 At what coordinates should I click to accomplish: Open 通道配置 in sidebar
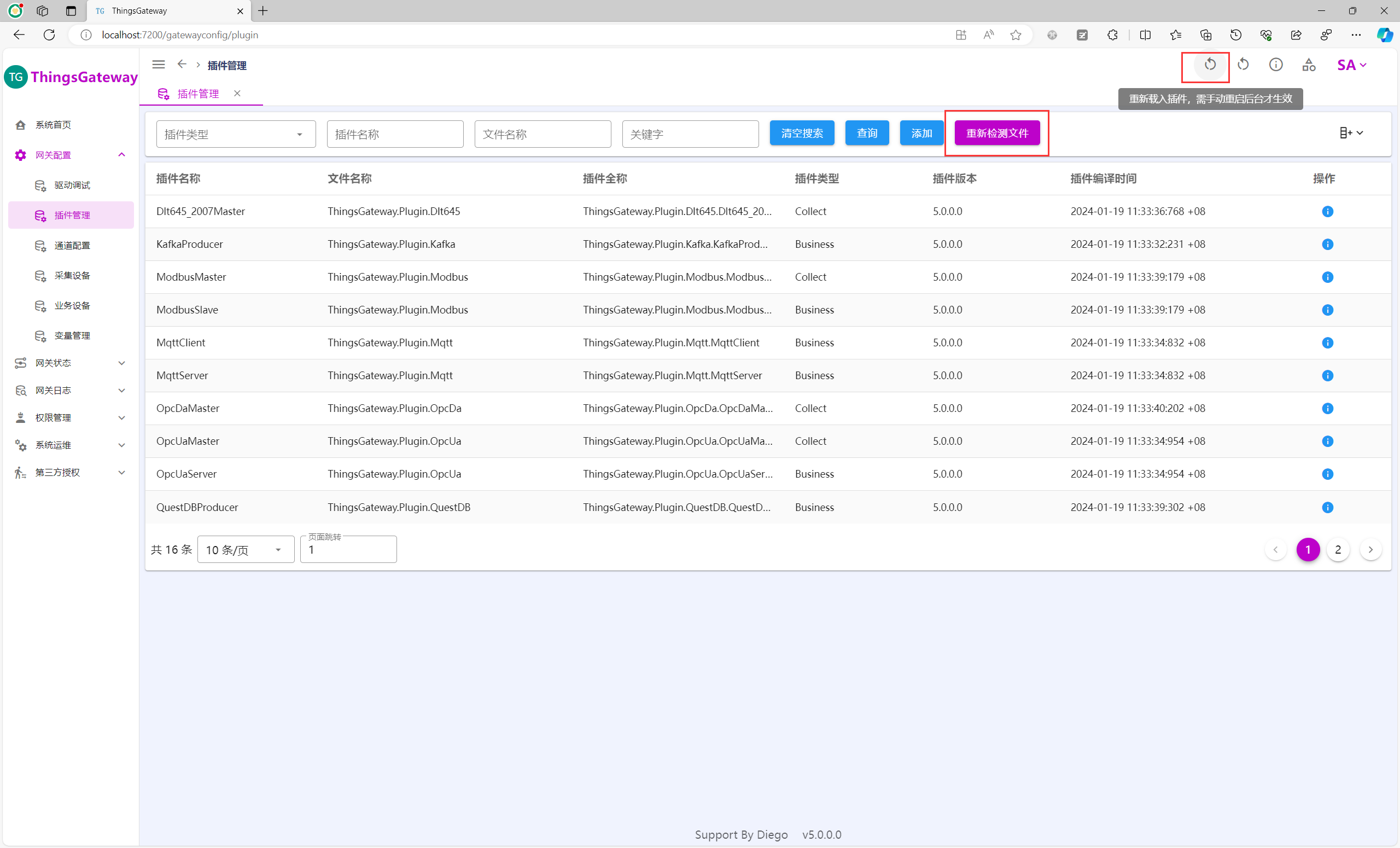coord(72,246)
